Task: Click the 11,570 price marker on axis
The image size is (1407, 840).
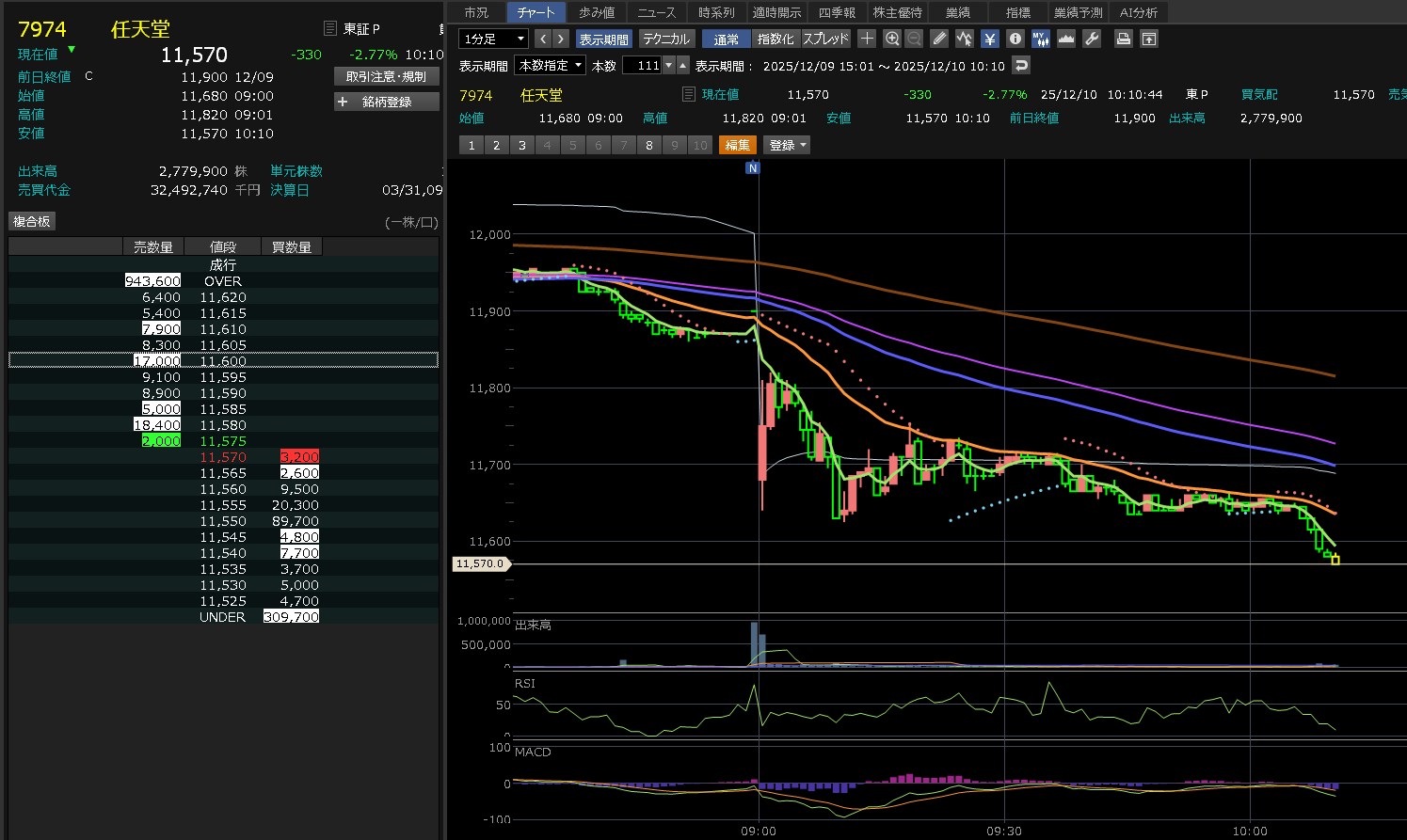Action: coord(480,563)
